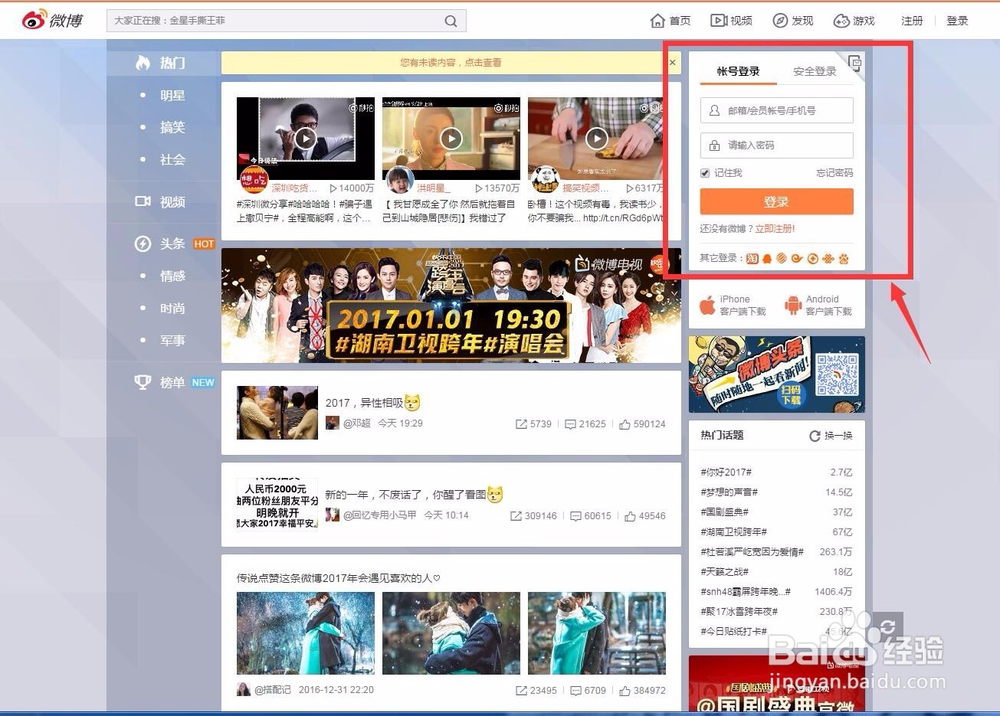This screenshot has height=716, width=1000.
Task: Toggle the 记住我 remember me checkbox
Action: (x=705, y=173)
